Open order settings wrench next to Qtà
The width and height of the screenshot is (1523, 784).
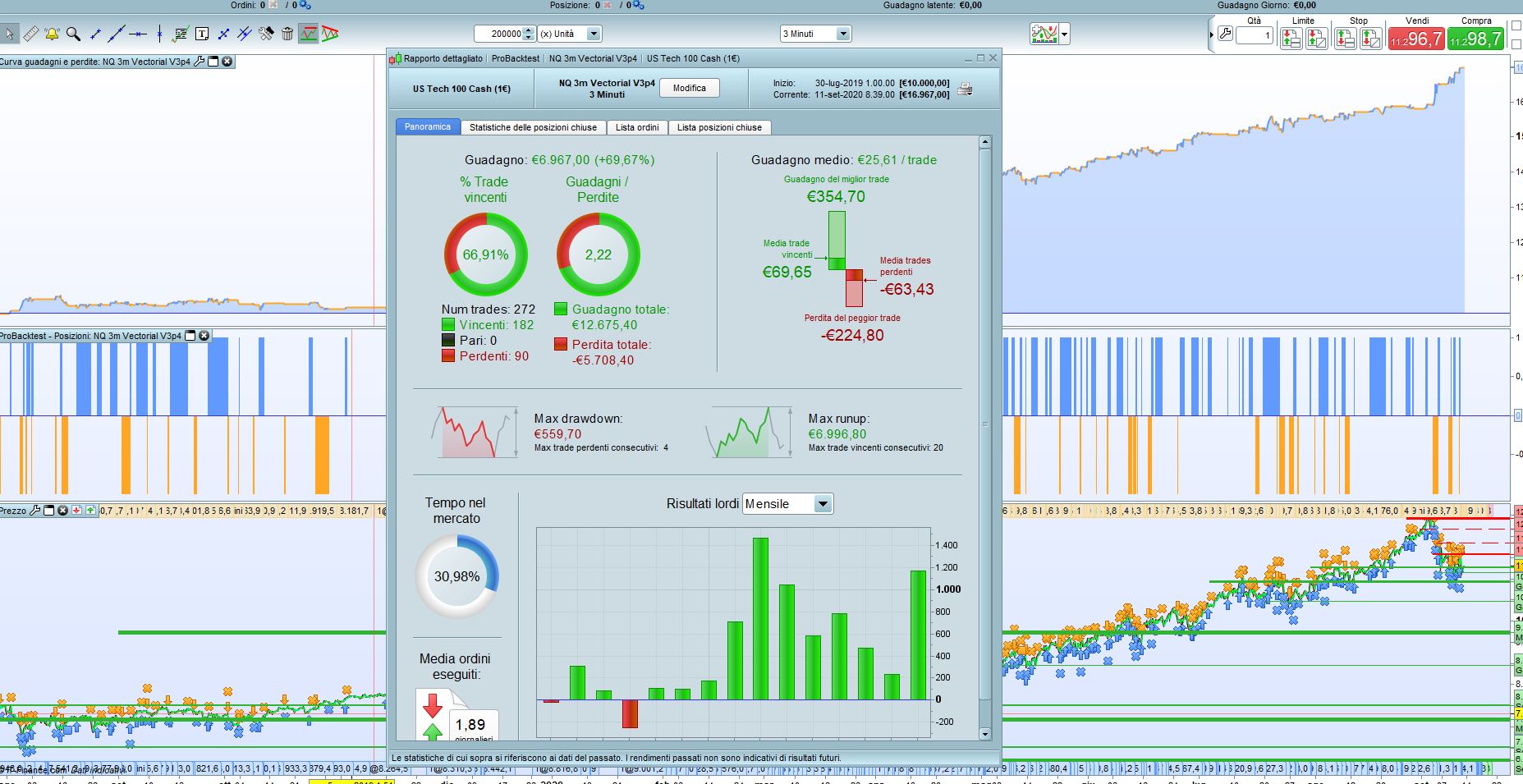[x=1225, y=34]
